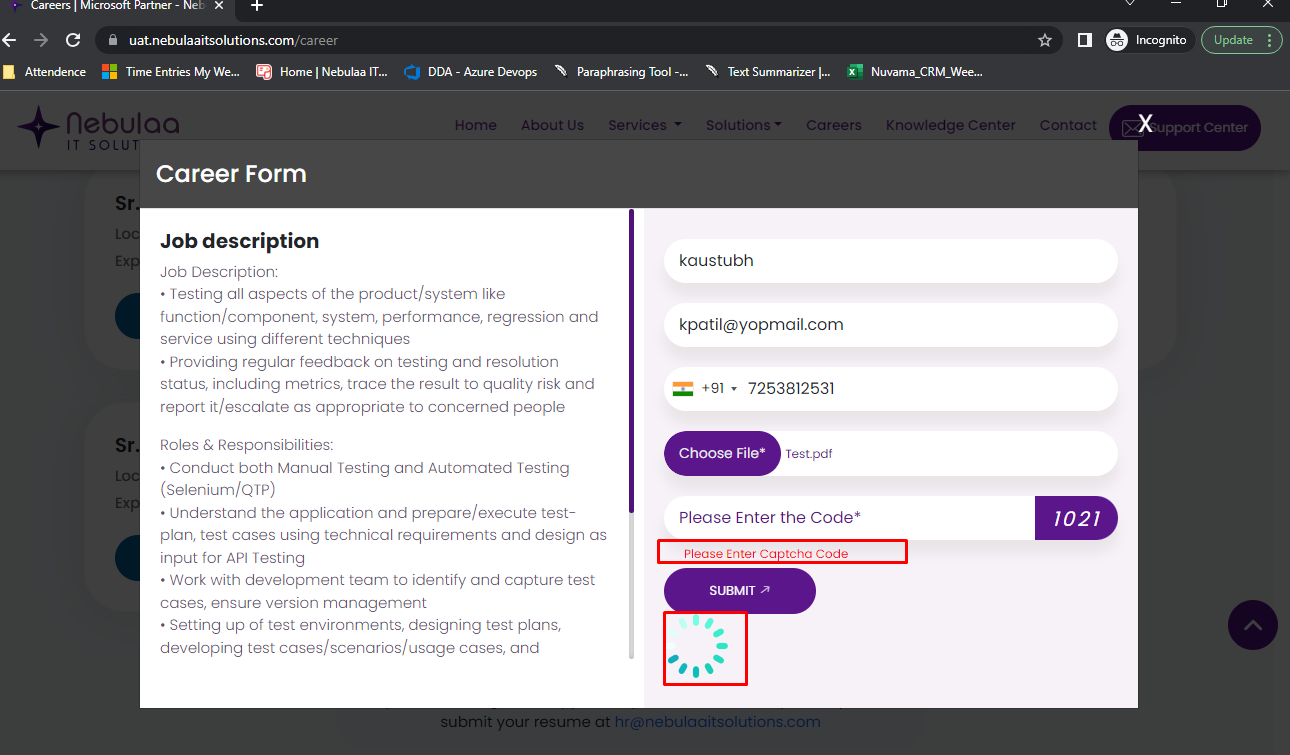The image size is (1290, 755).
Task: Bookmark this page with the star icon
Action: (x=1045, y=40)
